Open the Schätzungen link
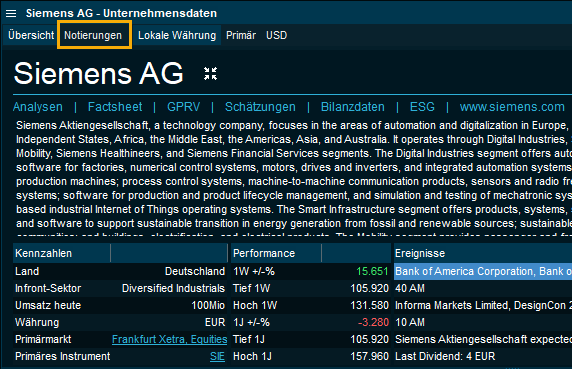The image size is (572, 369). (x=260, y=107)
